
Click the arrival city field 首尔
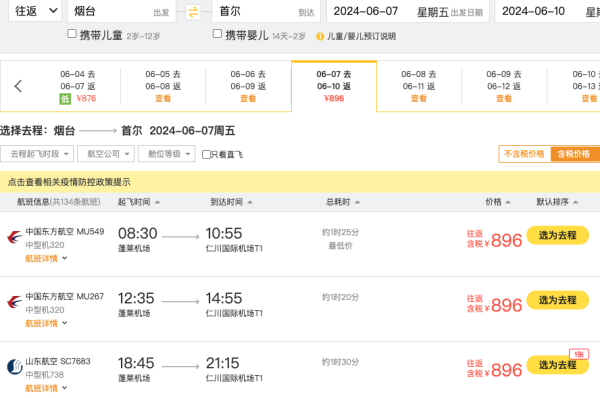pyautogui.click(x=266, y=11)
